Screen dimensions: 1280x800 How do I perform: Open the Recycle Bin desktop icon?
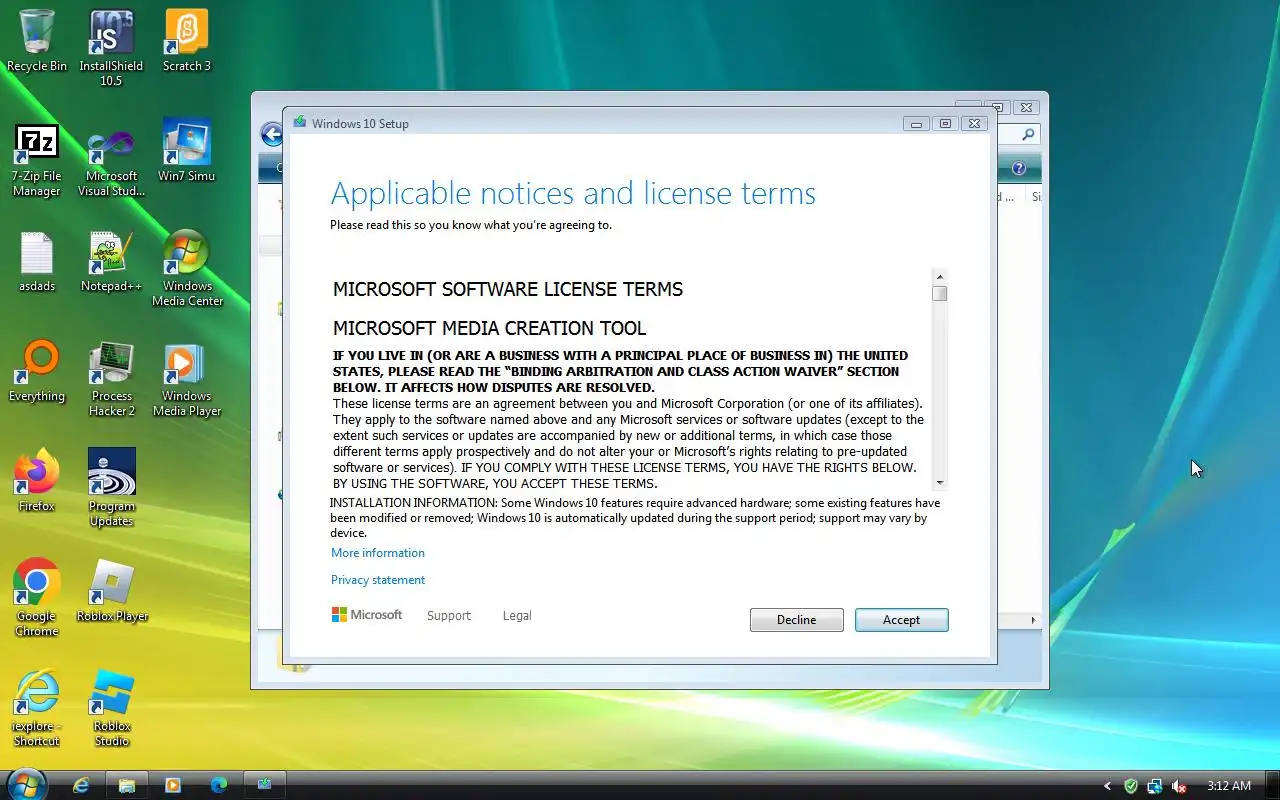(37, 42)
